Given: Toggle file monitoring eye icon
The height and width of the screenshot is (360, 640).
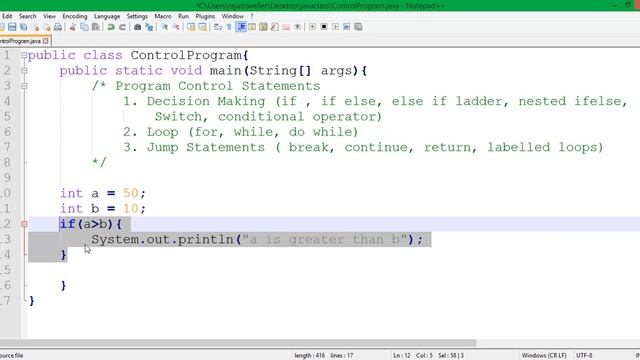Looking at the screenshot, I should pyautogui.click(x=298, y=27).
